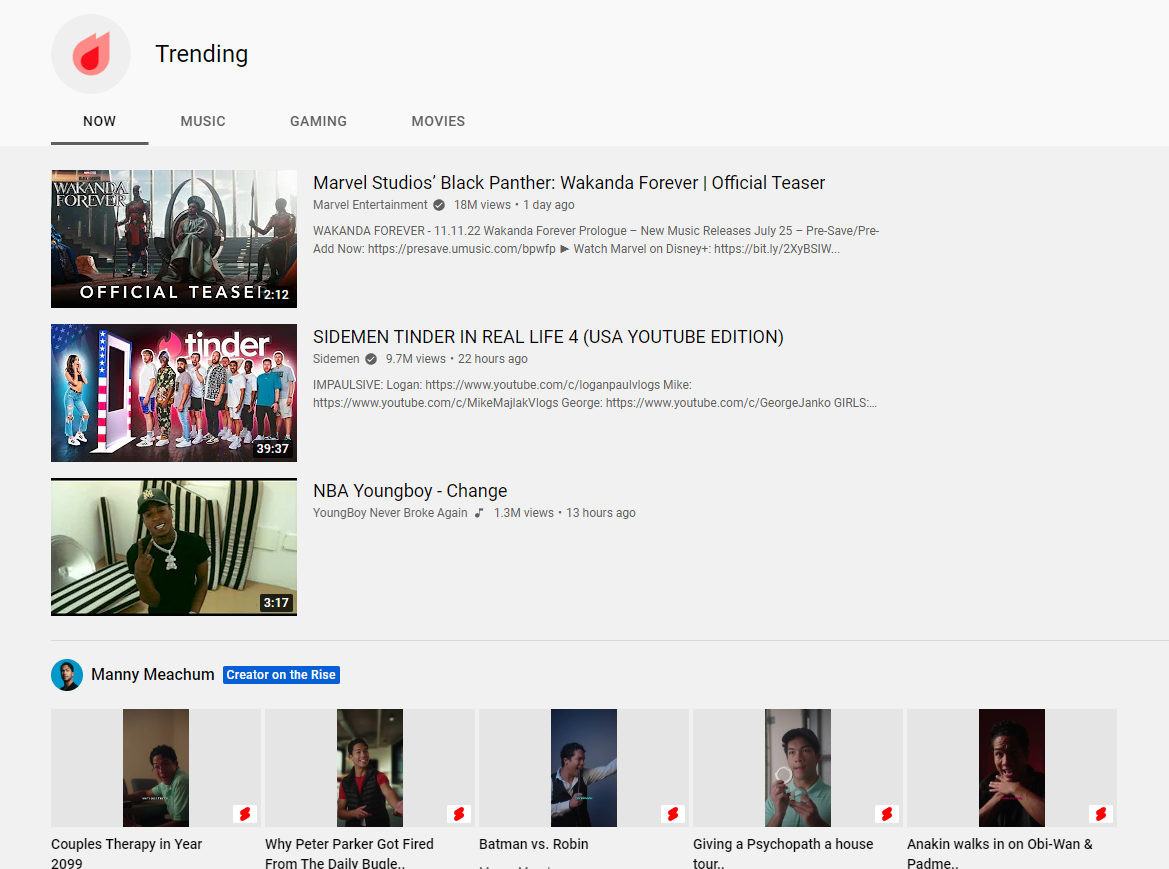Open the Wakanda Forever teaser title
The image size is (1169, 869).
tap(569, 183)
